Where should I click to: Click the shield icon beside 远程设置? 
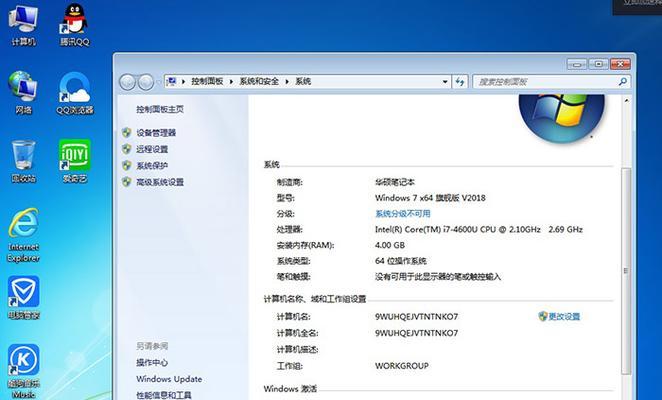126,149
